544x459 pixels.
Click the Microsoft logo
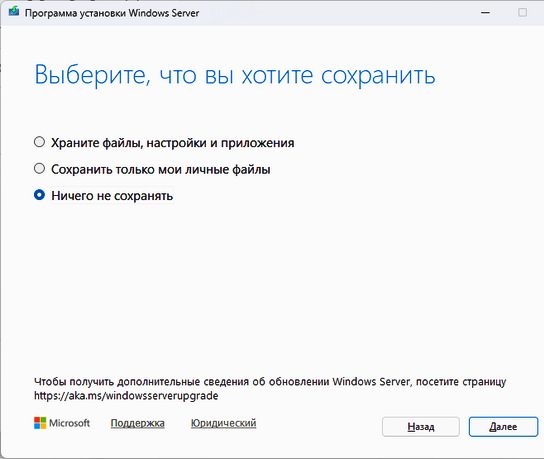click(x=62, y=423)
